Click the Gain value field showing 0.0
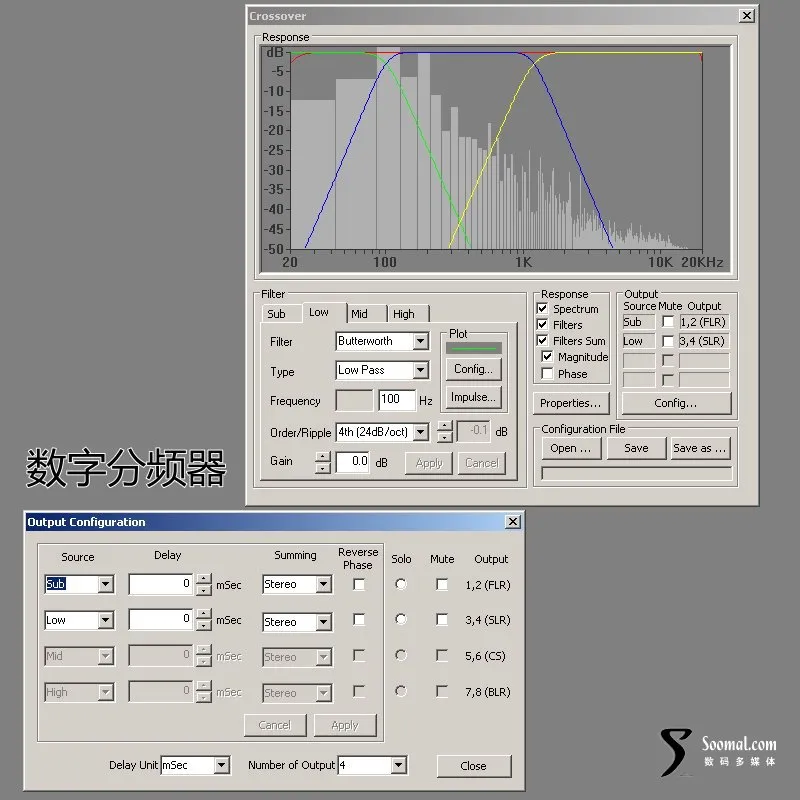This screenshot has height=800, width=800. (353, 462)
